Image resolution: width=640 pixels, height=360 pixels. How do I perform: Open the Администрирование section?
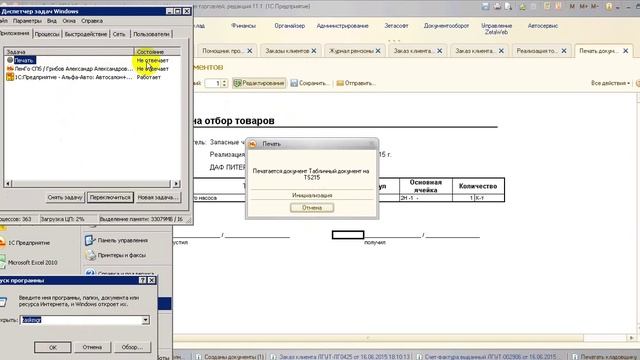pos(342,26)
